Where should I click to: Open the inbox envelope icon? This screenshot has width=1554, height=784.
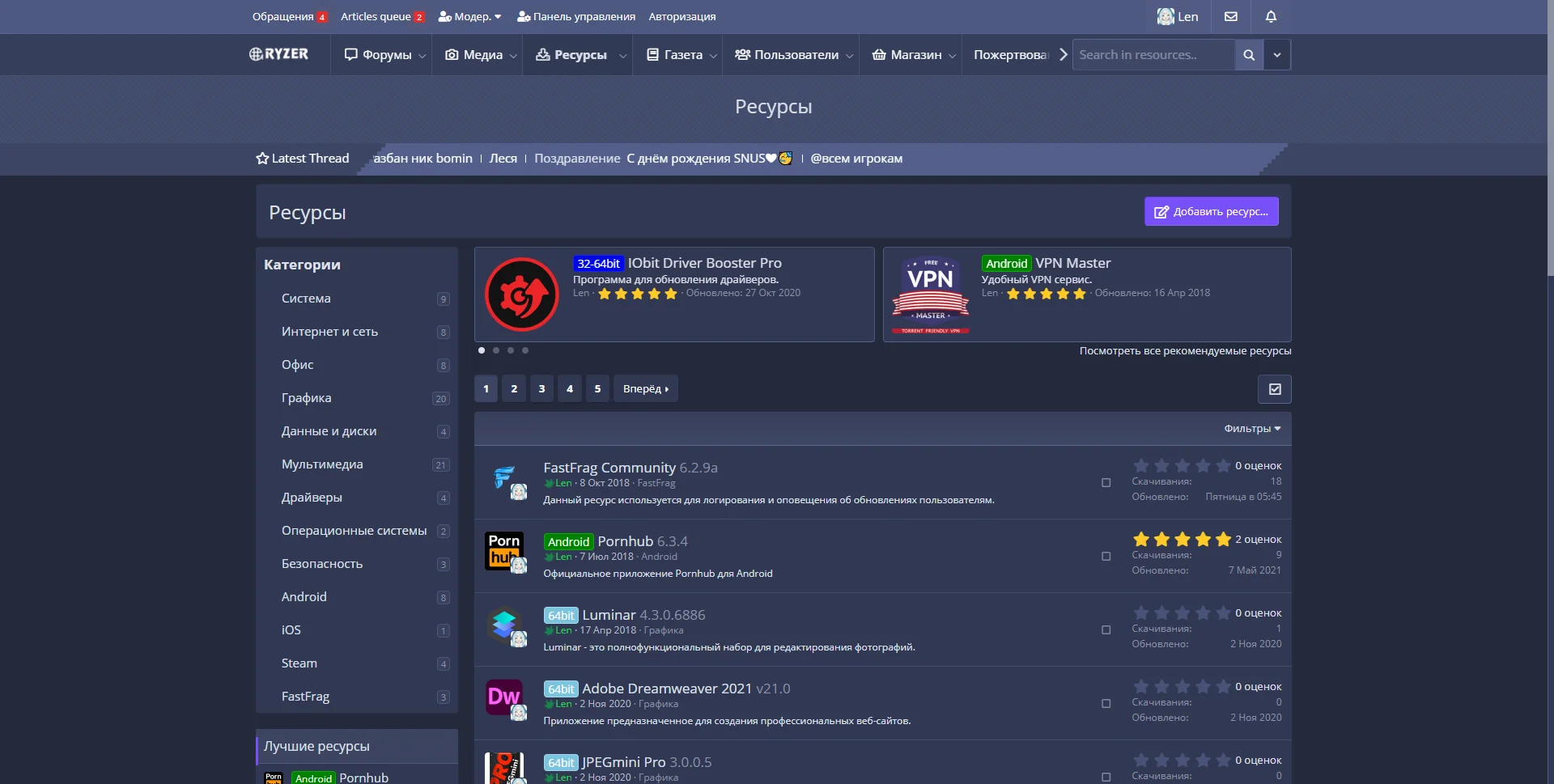tap(1230, 16)
